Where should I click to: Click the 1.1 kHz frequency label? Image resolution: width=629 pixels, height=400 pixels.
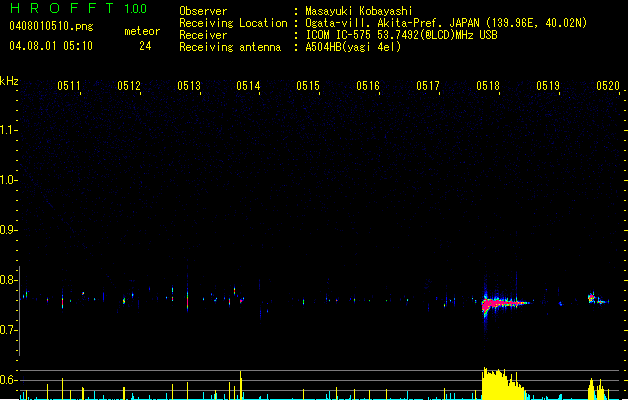point(8,130)
